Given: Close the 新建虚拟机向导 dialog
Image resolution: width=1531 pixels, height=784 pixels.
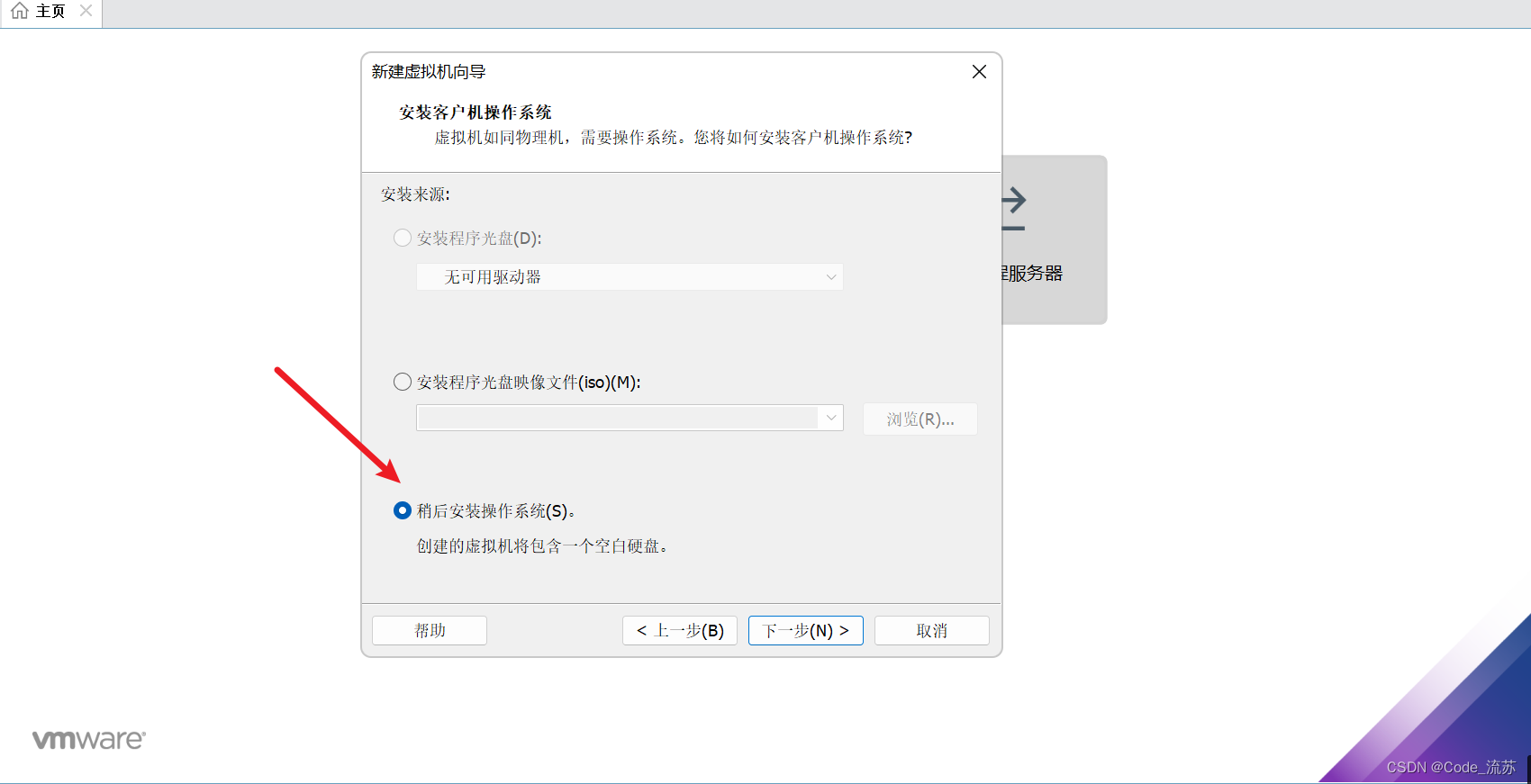Looking at the screenshot, I should point(979,72).
